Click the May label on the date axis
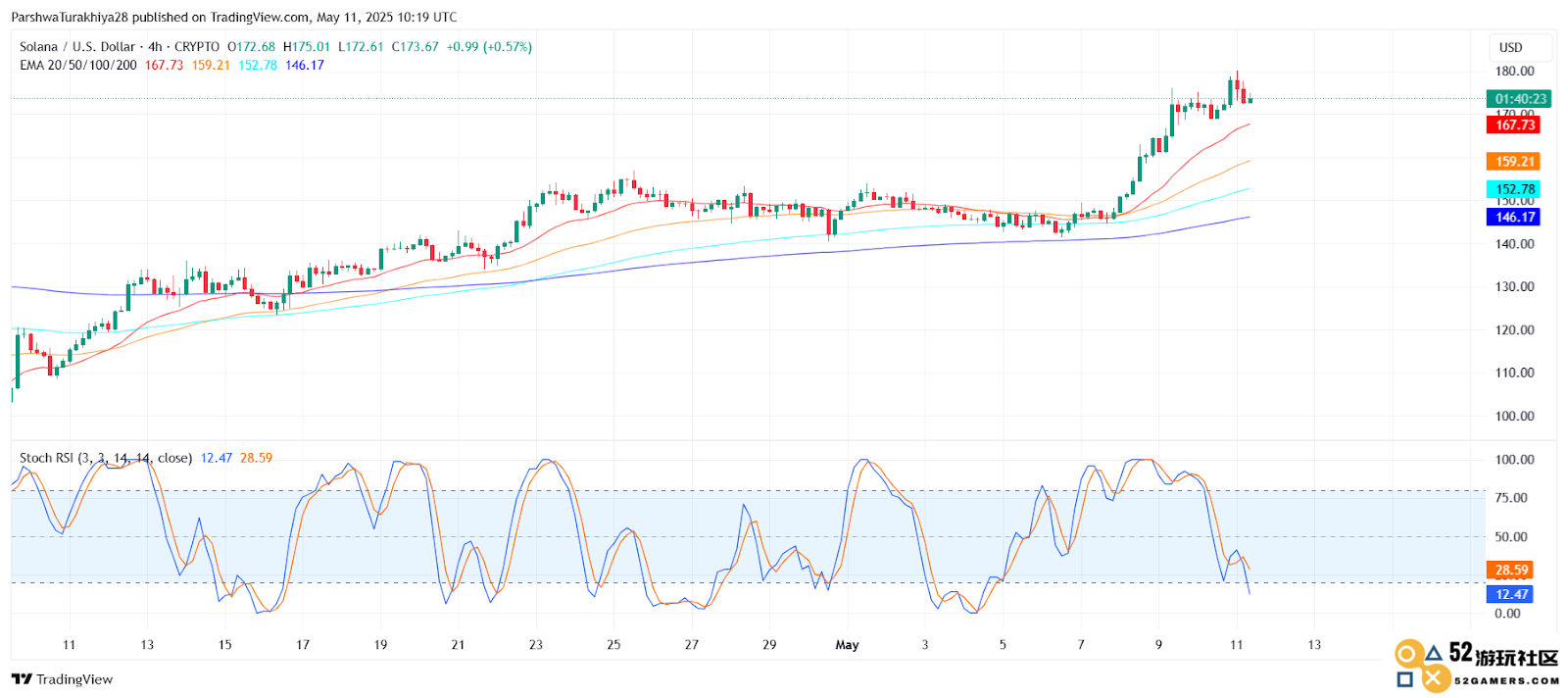This screenshot has width=1568, height=698. pyautogui.click(x=847, y=645)
